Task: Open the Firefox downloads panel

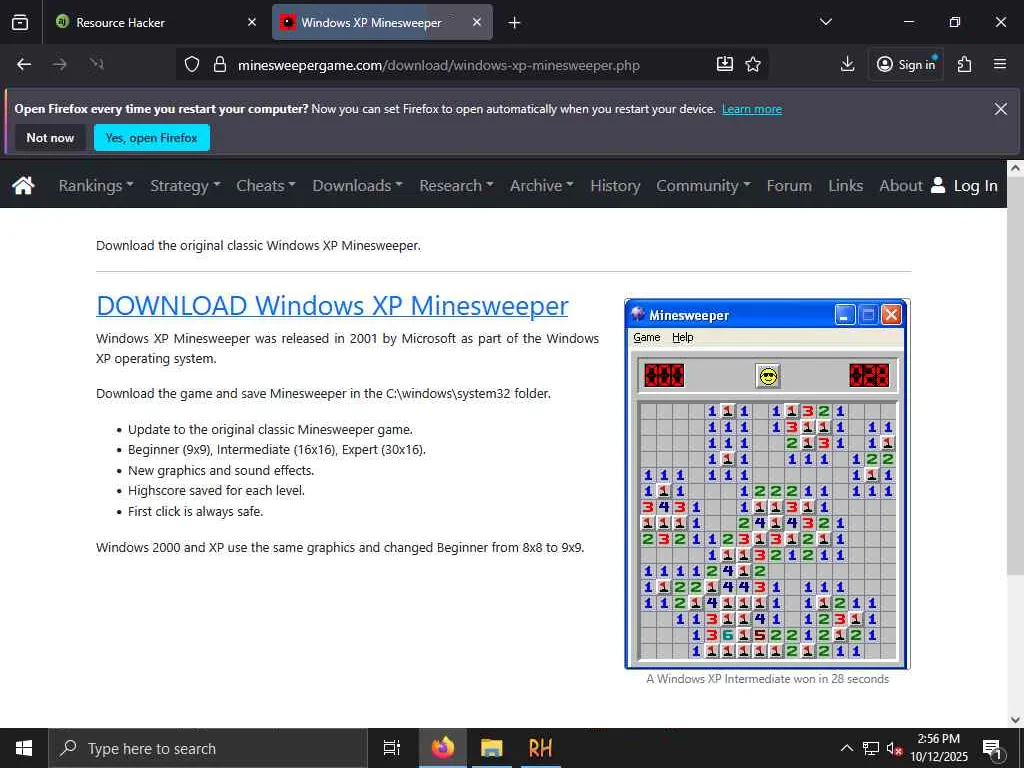Action: (847, 64)
